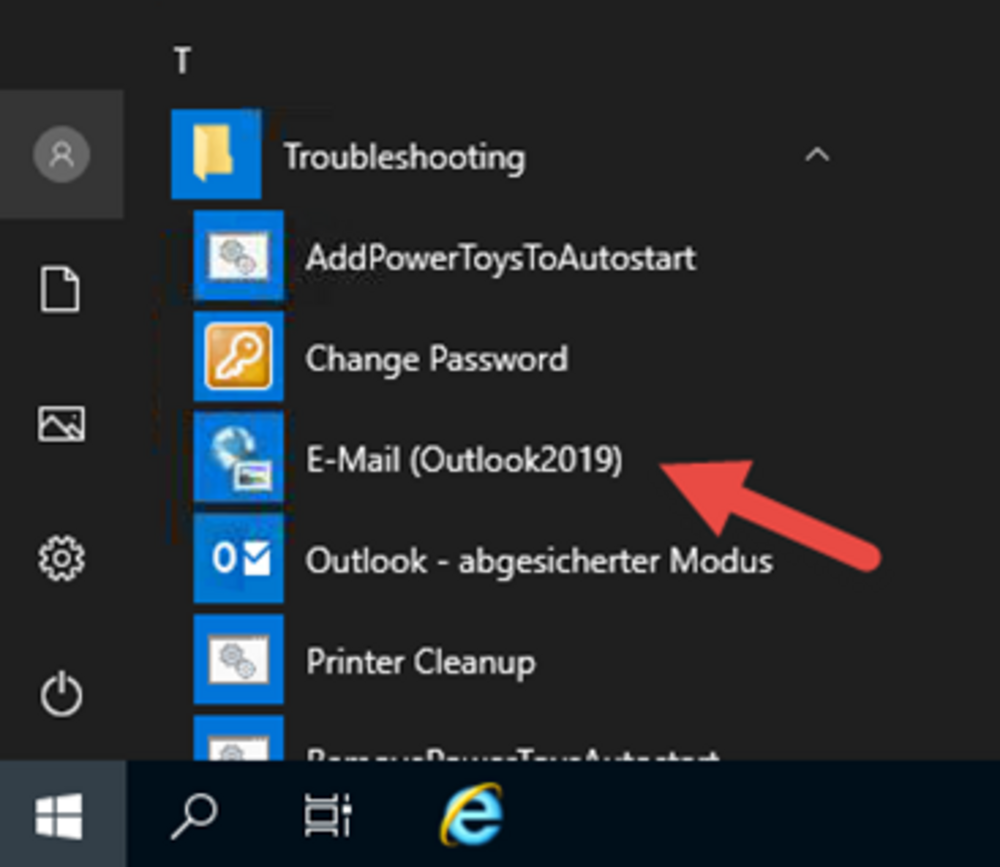The height and width of the screenshot is (867, 1000).
Task: Click Outlook abgesicherter Modus icon
Action: click(x=239, y=559)
